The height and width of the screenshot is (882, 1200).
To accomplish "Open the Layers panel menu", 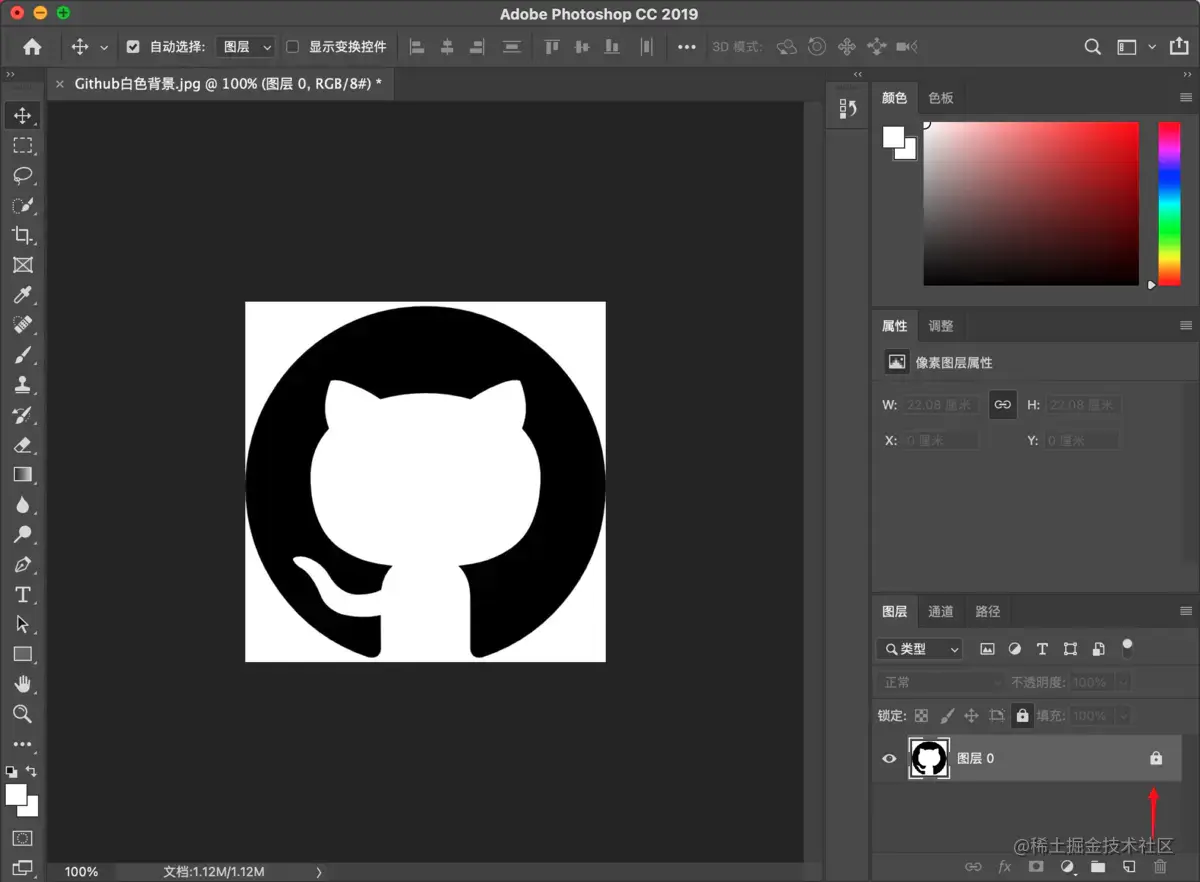I will [x=1186, y=611].
